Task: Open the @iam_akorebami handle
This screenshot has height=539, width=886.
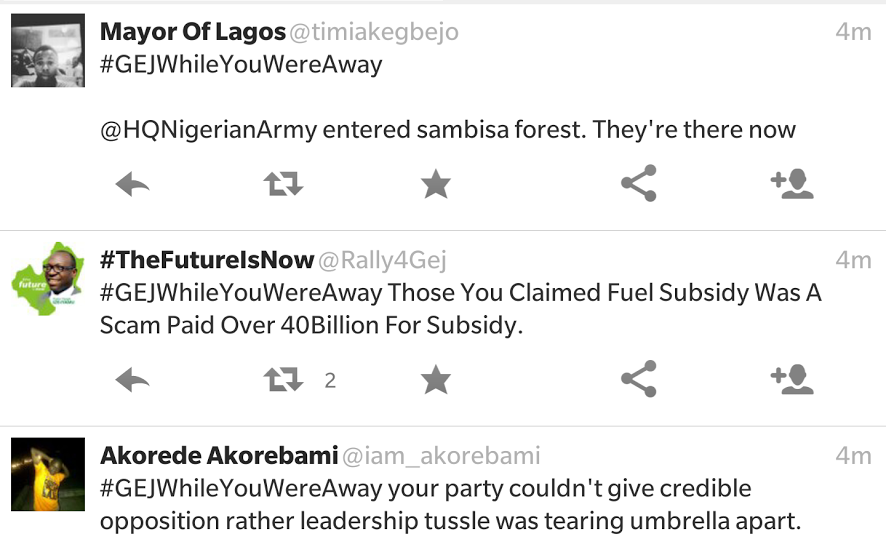Action: 441,456
